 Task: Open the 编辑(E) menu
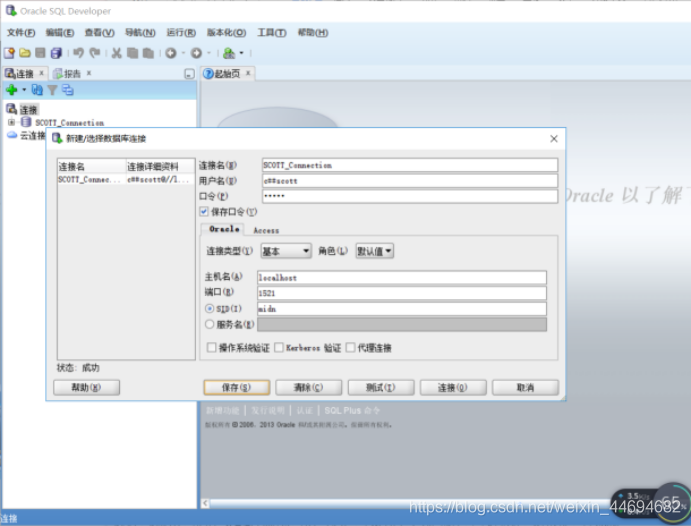[x=60, y=33]
